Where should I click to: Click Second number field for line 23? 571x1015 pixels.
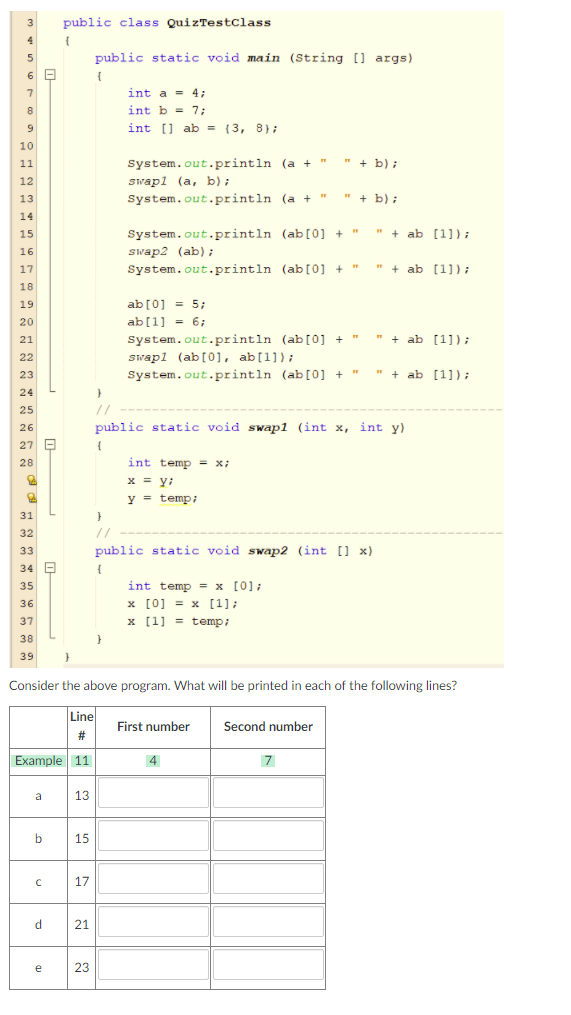pos(268,965)
